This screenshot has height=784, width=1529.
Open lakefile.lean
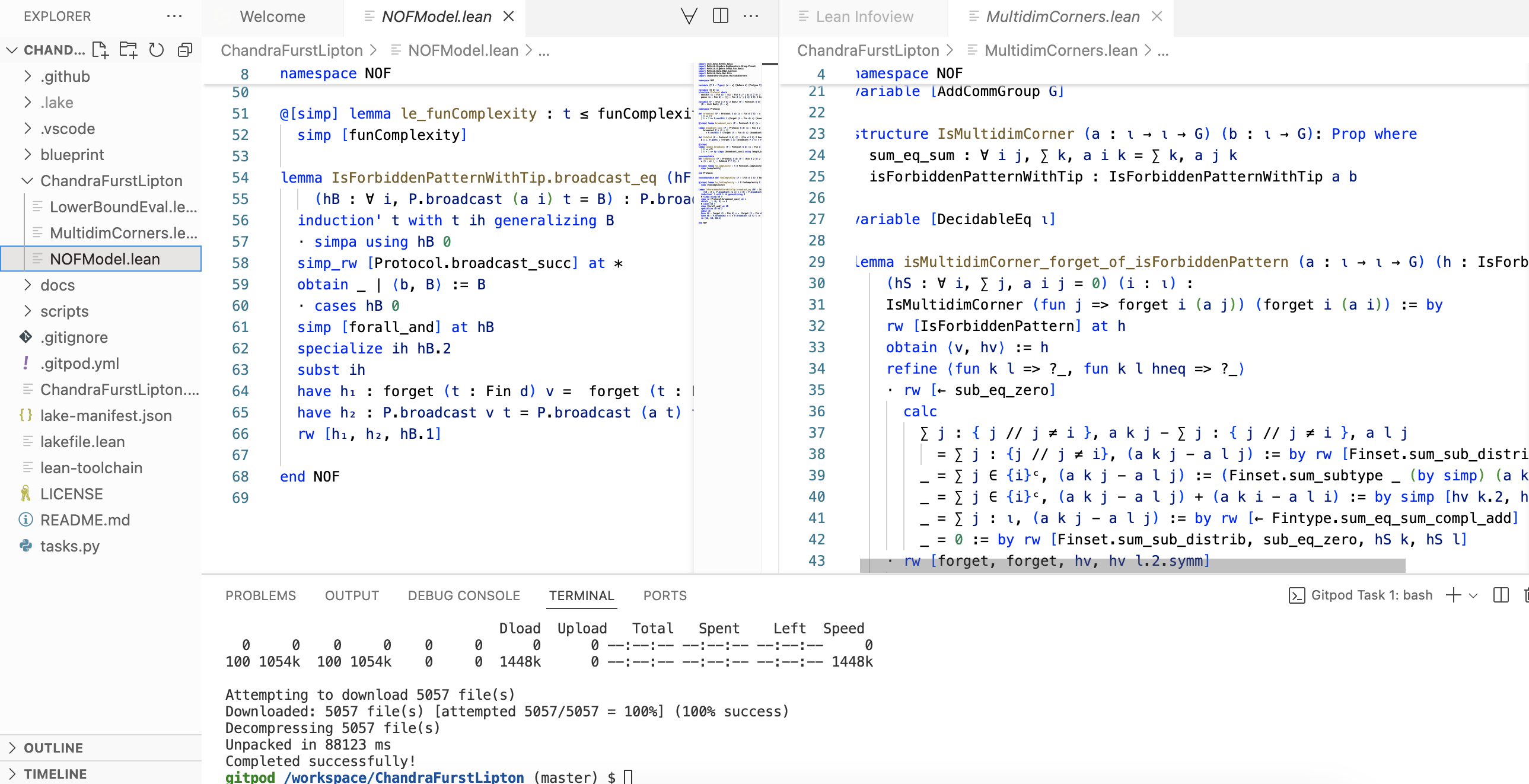82,442
